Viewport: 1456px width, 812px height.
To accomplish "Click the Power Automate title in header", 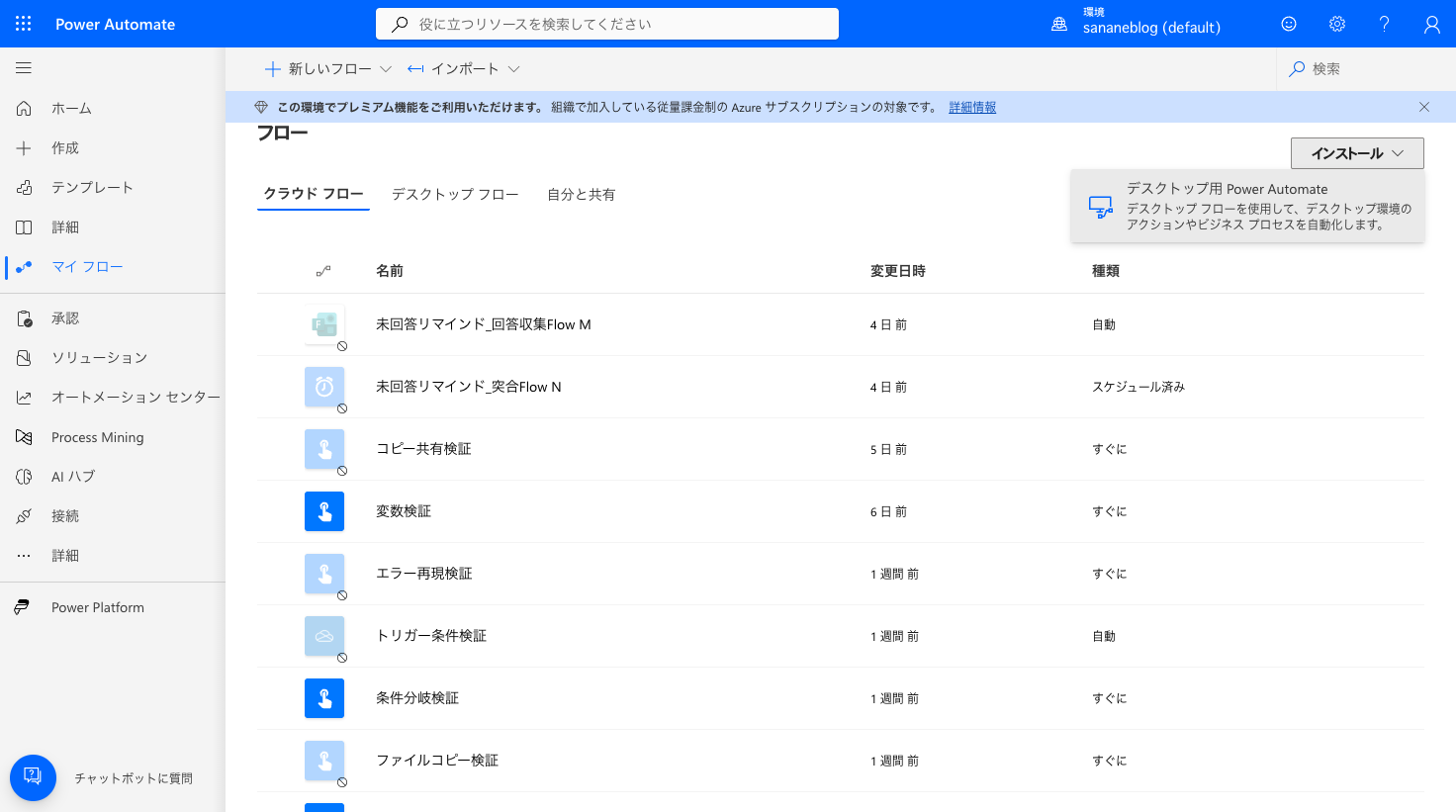I will (115, 24).
